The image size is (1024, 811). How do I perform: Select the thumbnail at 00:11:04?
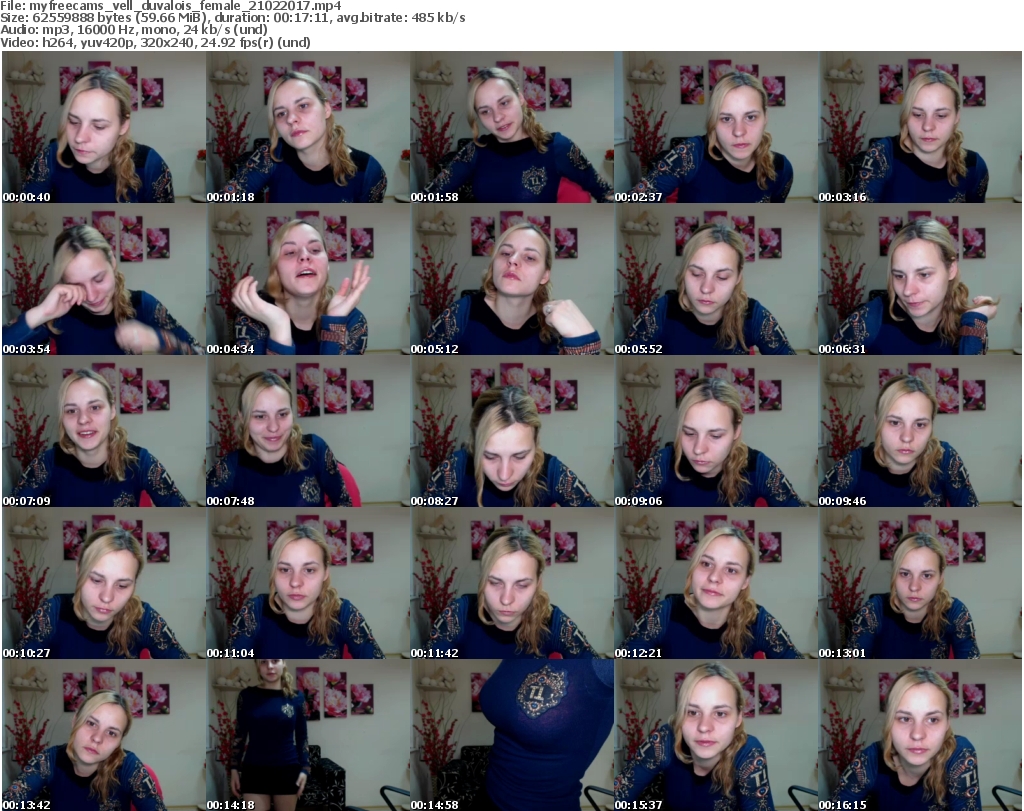[308, 583]
